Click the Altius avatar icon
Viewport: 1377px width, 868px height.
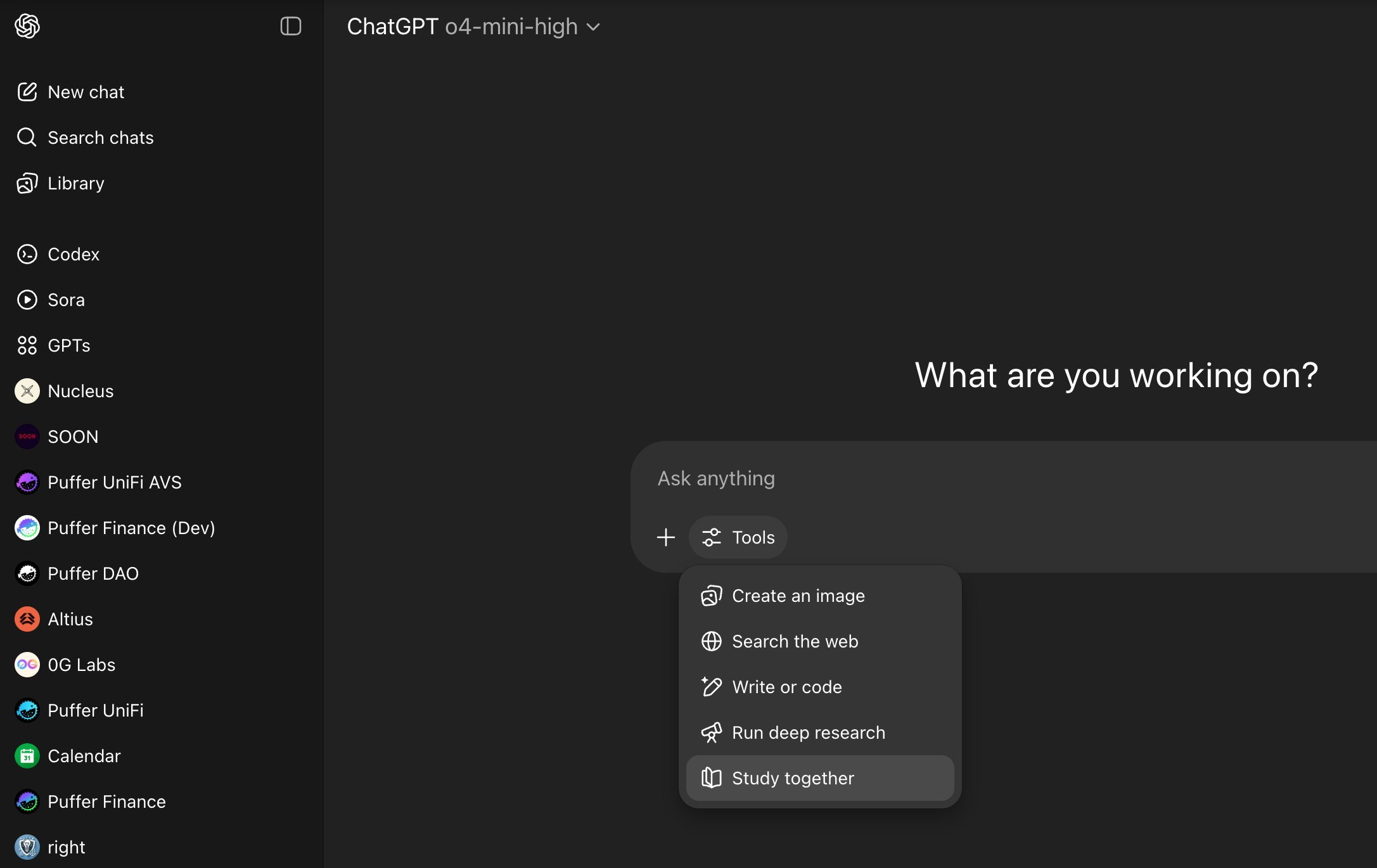click(27, 619)
